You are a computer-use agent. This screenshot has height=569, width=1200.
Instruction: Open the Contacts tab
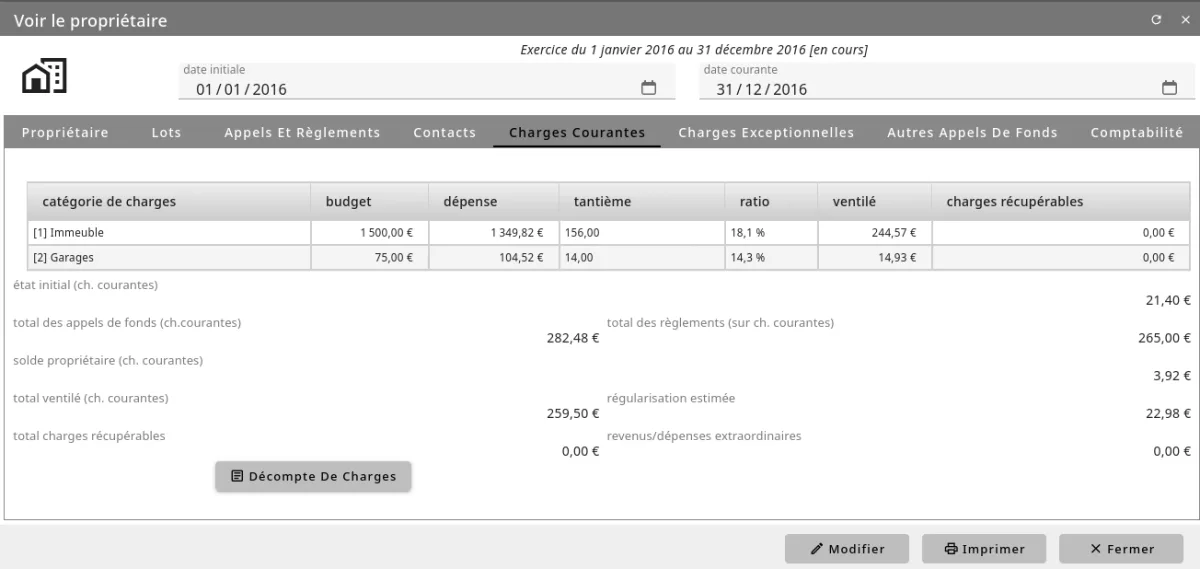444,132
